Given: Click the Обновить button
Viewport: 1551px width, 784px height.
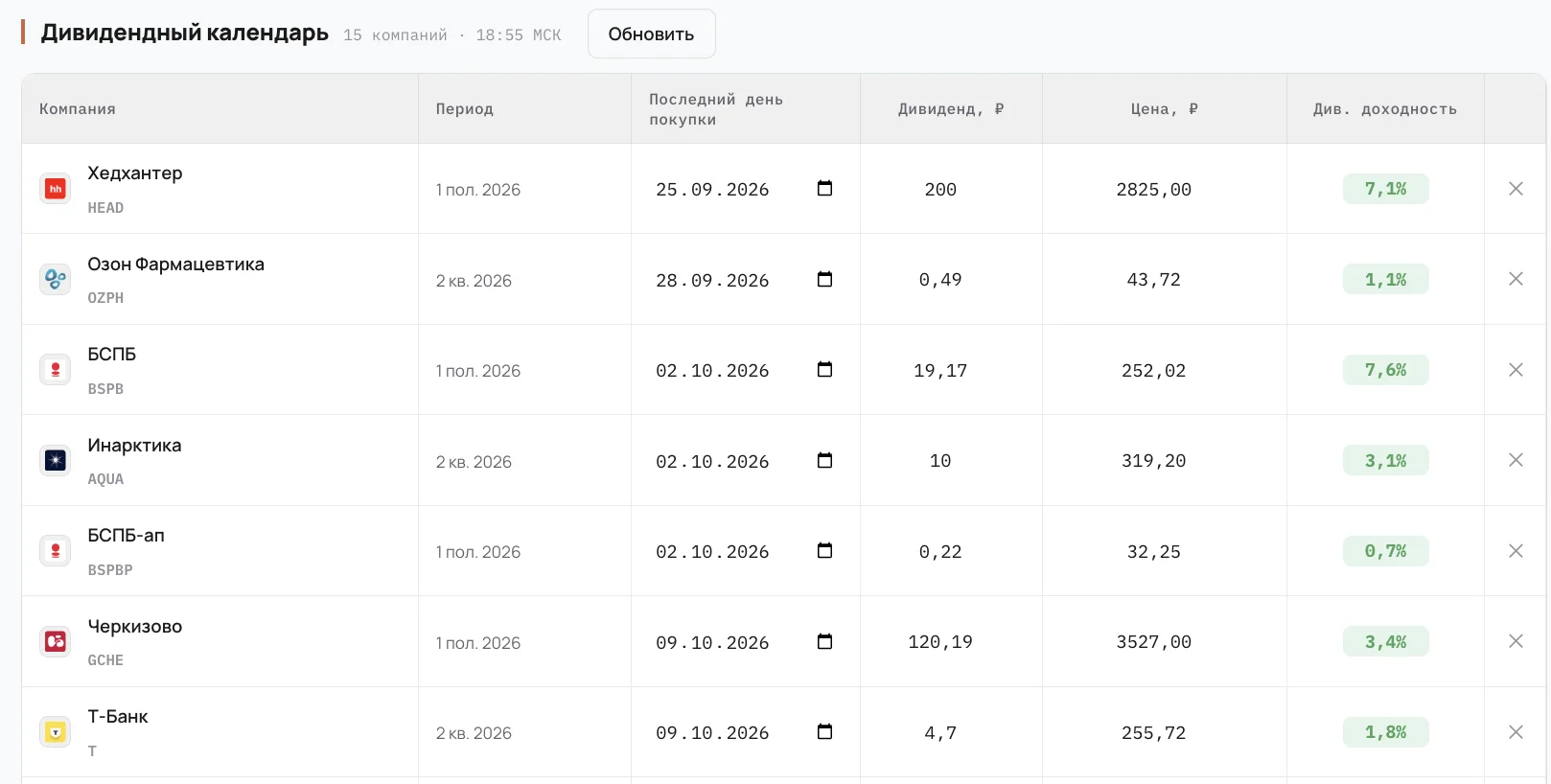Looking at the screenshot, I should coord(652,34).
